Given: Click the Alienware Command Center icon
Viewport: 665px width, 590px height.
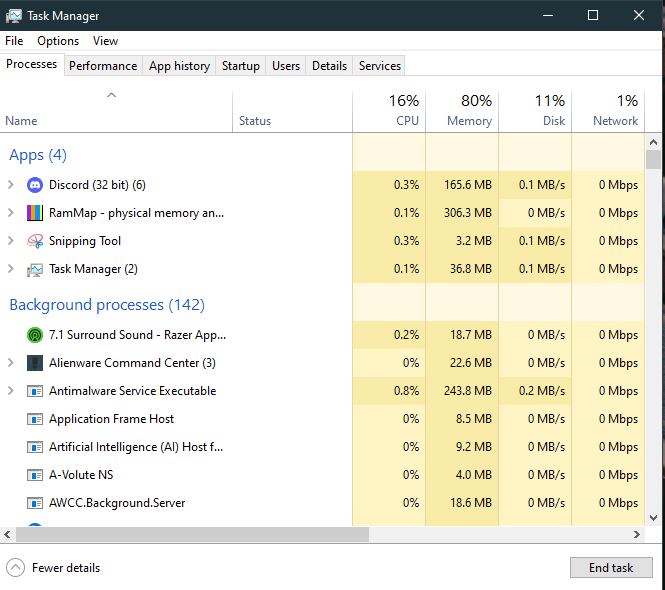Looking at the screenshot, I should coord(35,363).
